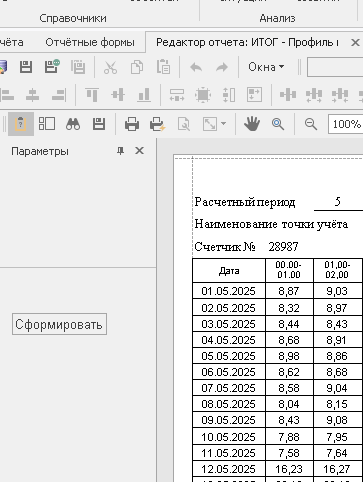
Task: Click the value cell 9,08
Action: point(337,420)
